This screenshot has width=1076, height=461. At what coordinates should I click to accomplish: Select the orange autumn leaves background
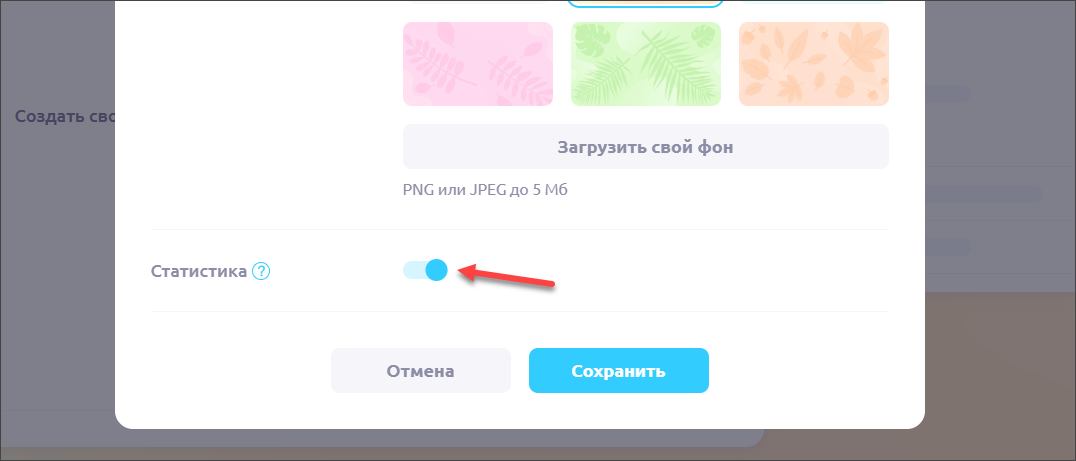pos(814,64)
